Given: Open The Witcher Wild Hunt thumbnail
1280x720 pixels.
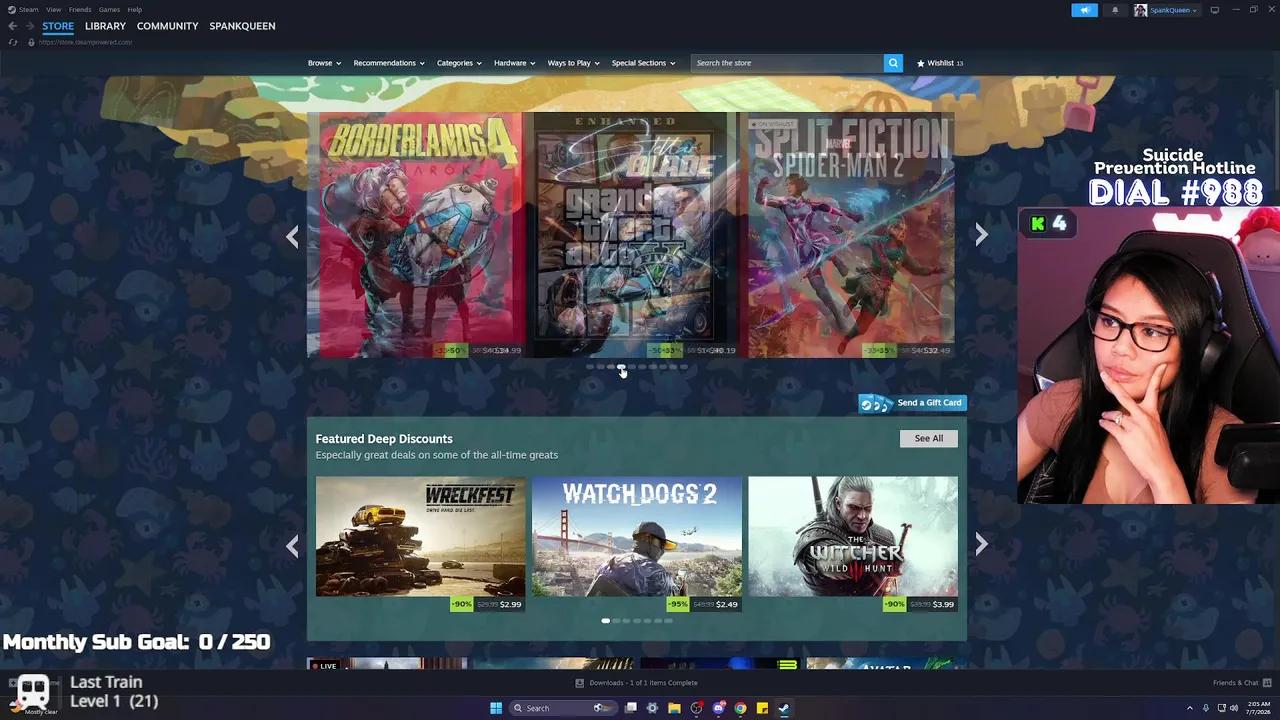Looking at the screenshot, I should 853,536.
